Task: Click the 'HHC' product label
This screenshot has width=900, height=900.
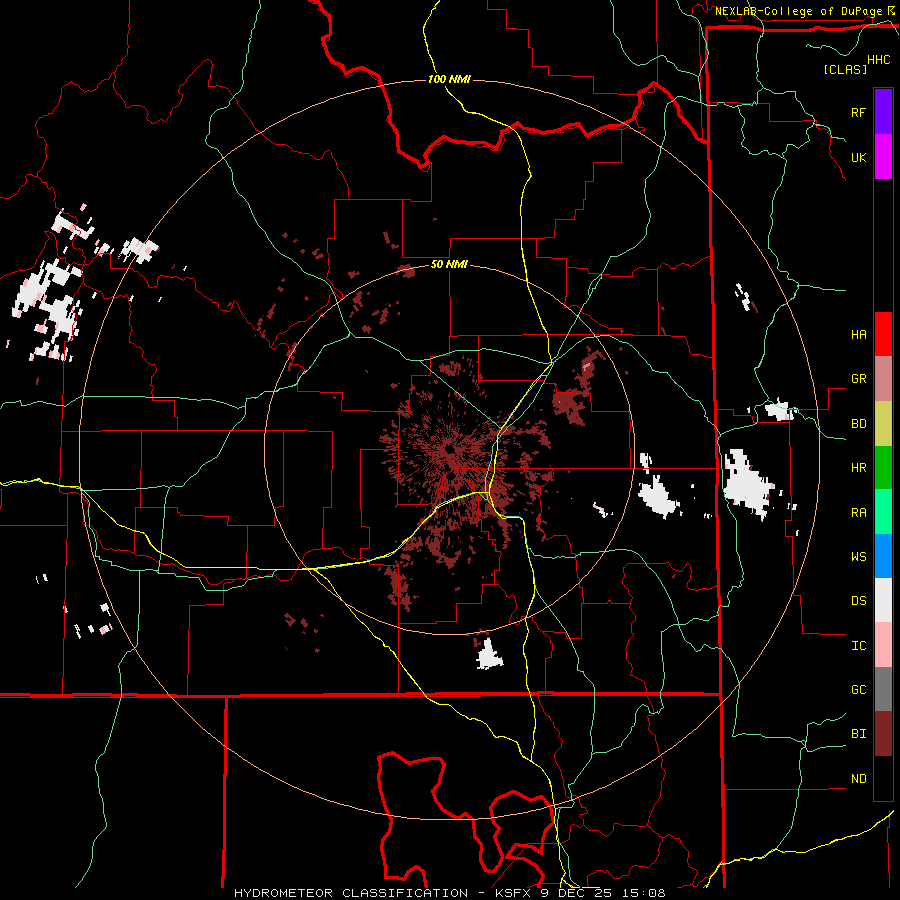Action: (879, 60)
